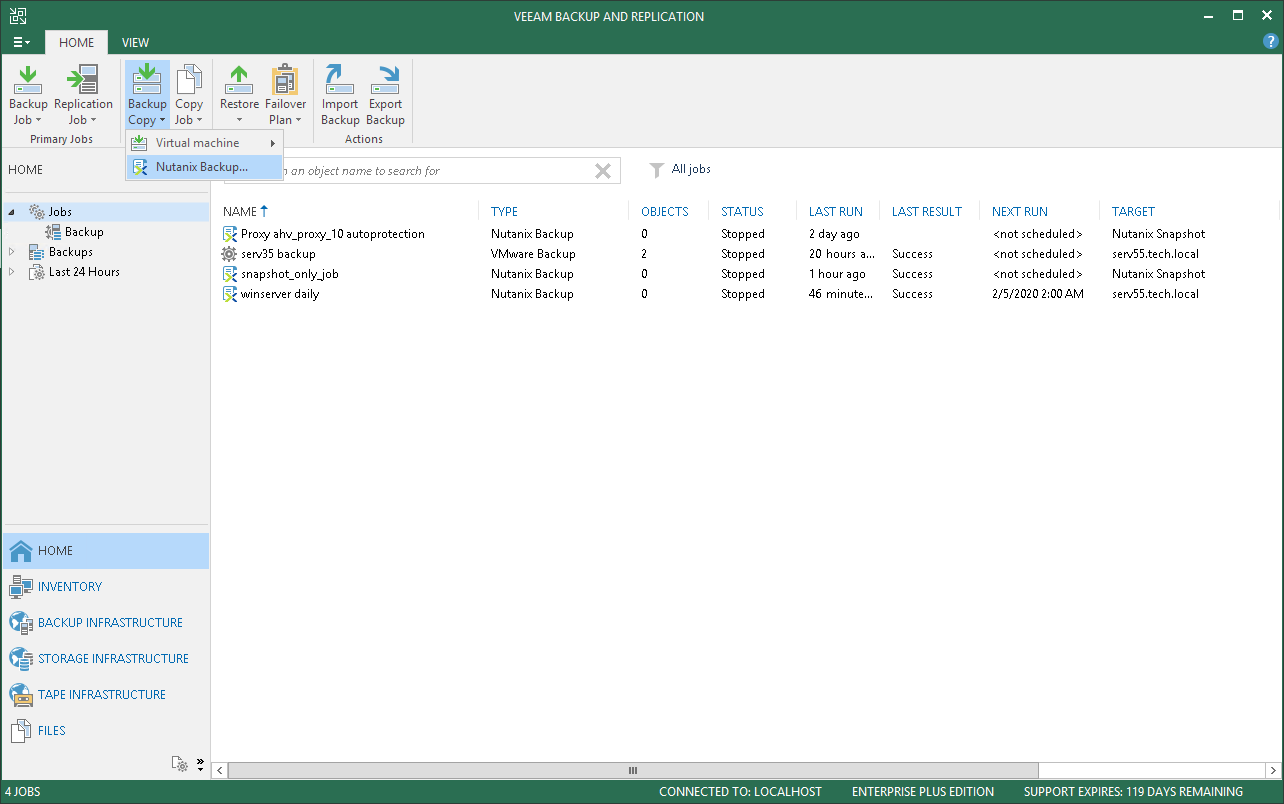This screenshot has height=804, width=1284.
Task: Open the STORAGE INFRASTRUCTURE pane
Action: pyautogui.click(x=106, y=659)
